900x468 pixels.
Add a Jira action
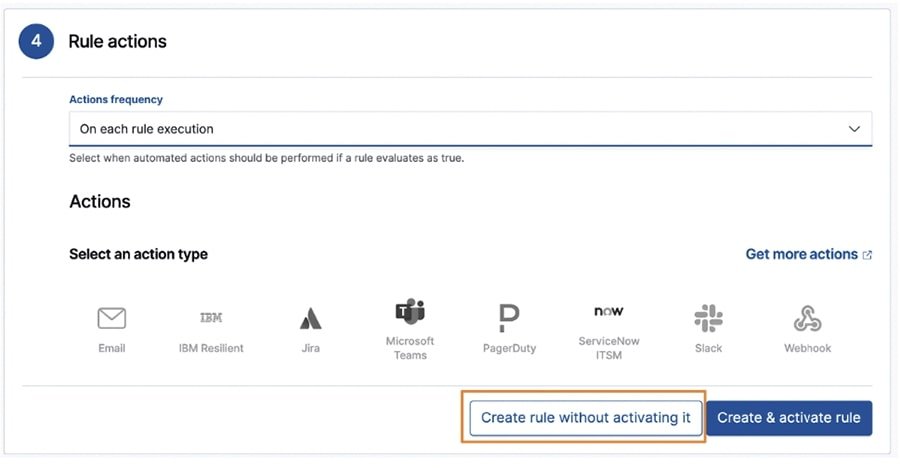[x=311, y=320]
